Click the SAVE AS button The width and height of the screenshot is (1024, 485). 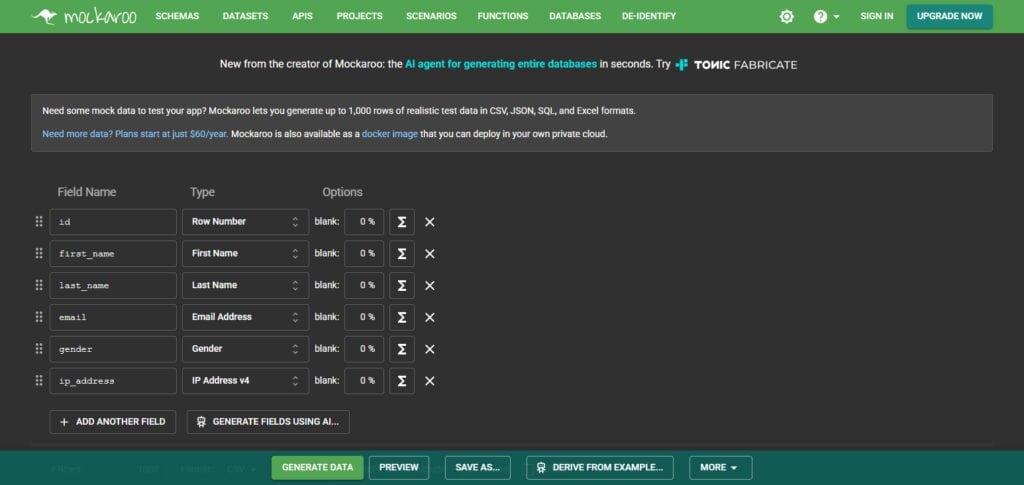click(x=478, y=467)
